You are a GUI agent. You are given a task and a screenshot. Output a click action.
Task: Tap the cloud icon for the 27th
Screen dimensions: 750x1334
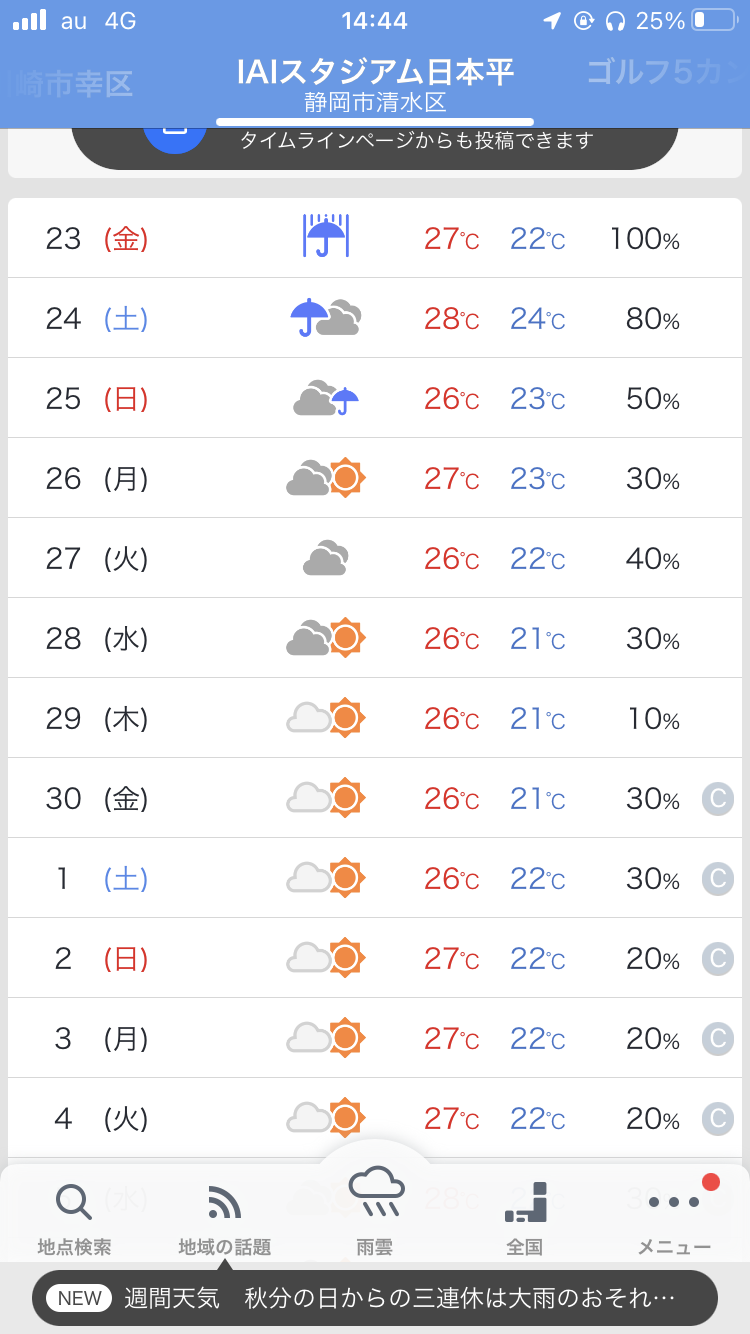[325, 558]
